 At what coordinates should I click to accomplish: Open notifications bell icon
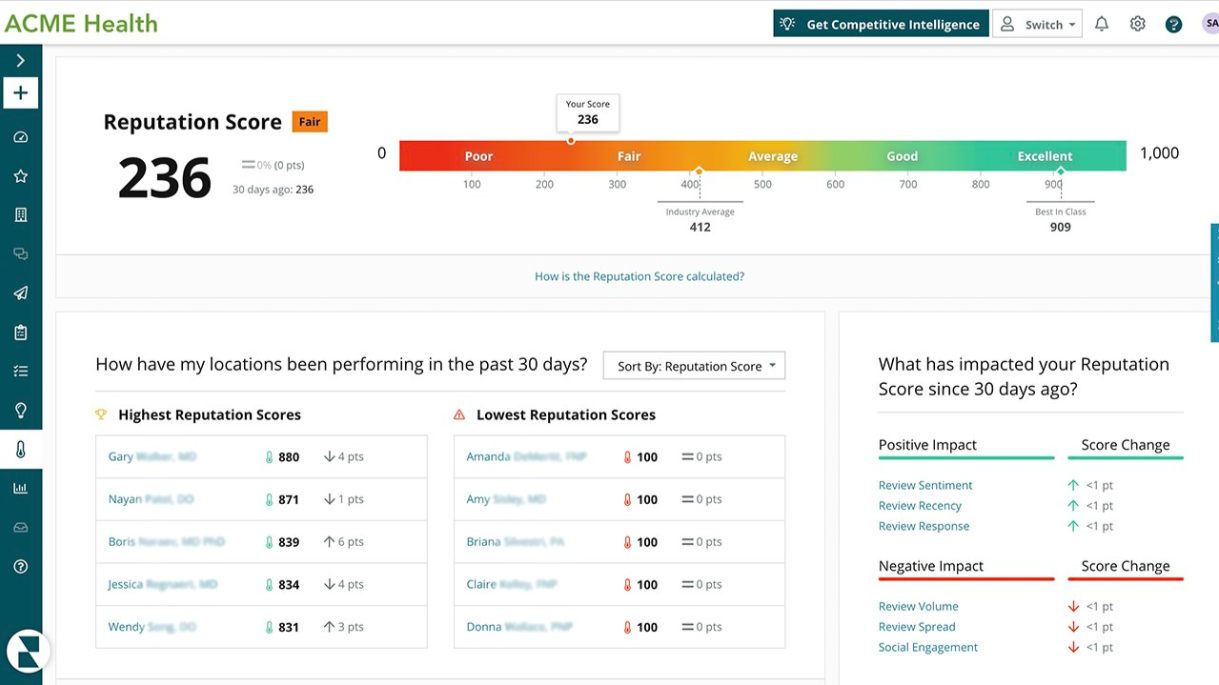1101,24
